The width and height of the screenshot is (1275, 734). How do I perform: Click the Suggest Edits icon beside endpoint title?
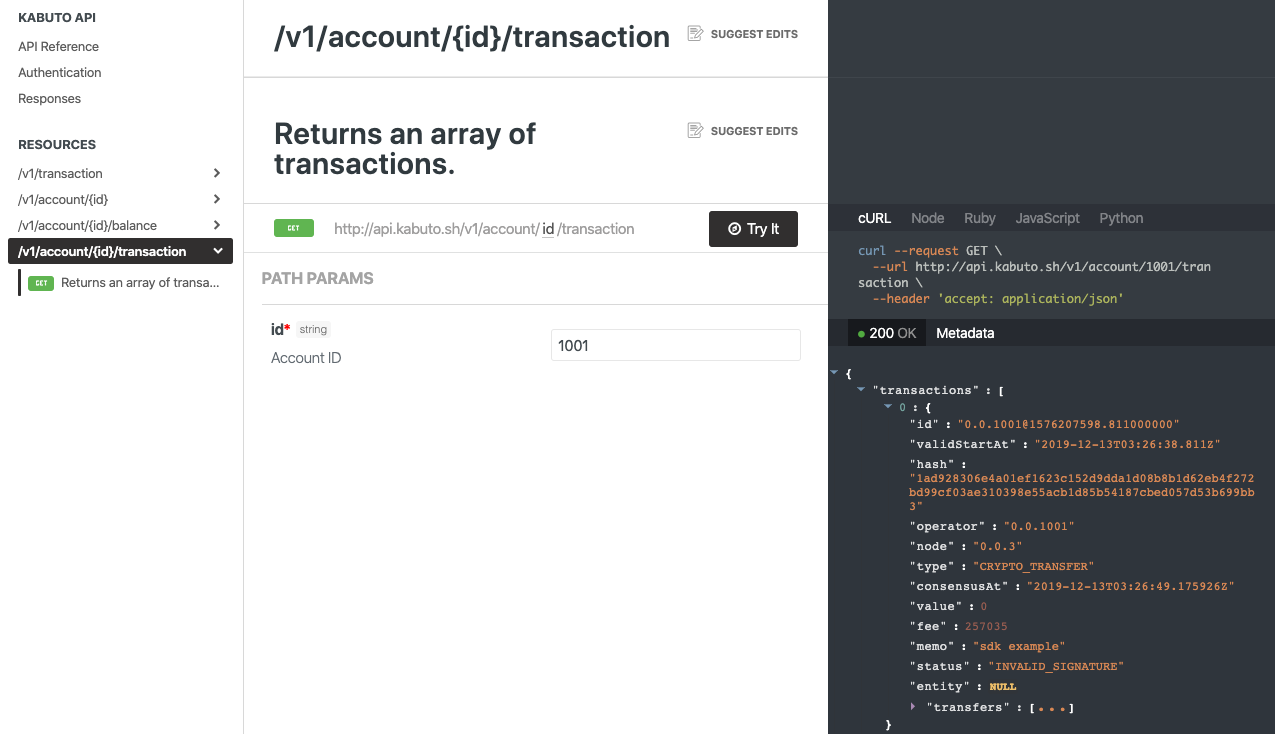point(696,34)
